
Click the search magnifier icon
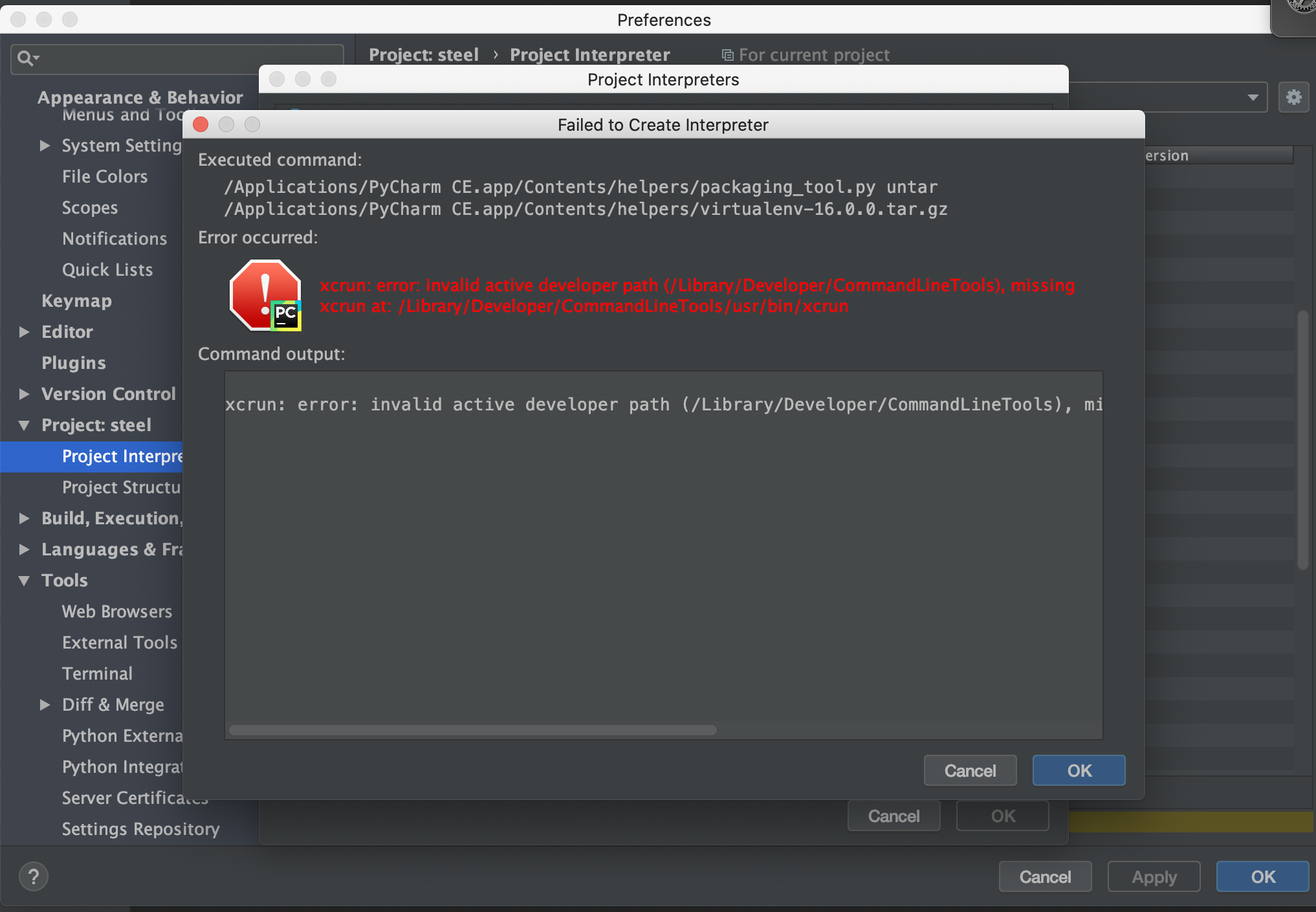(x=26, y=58)
